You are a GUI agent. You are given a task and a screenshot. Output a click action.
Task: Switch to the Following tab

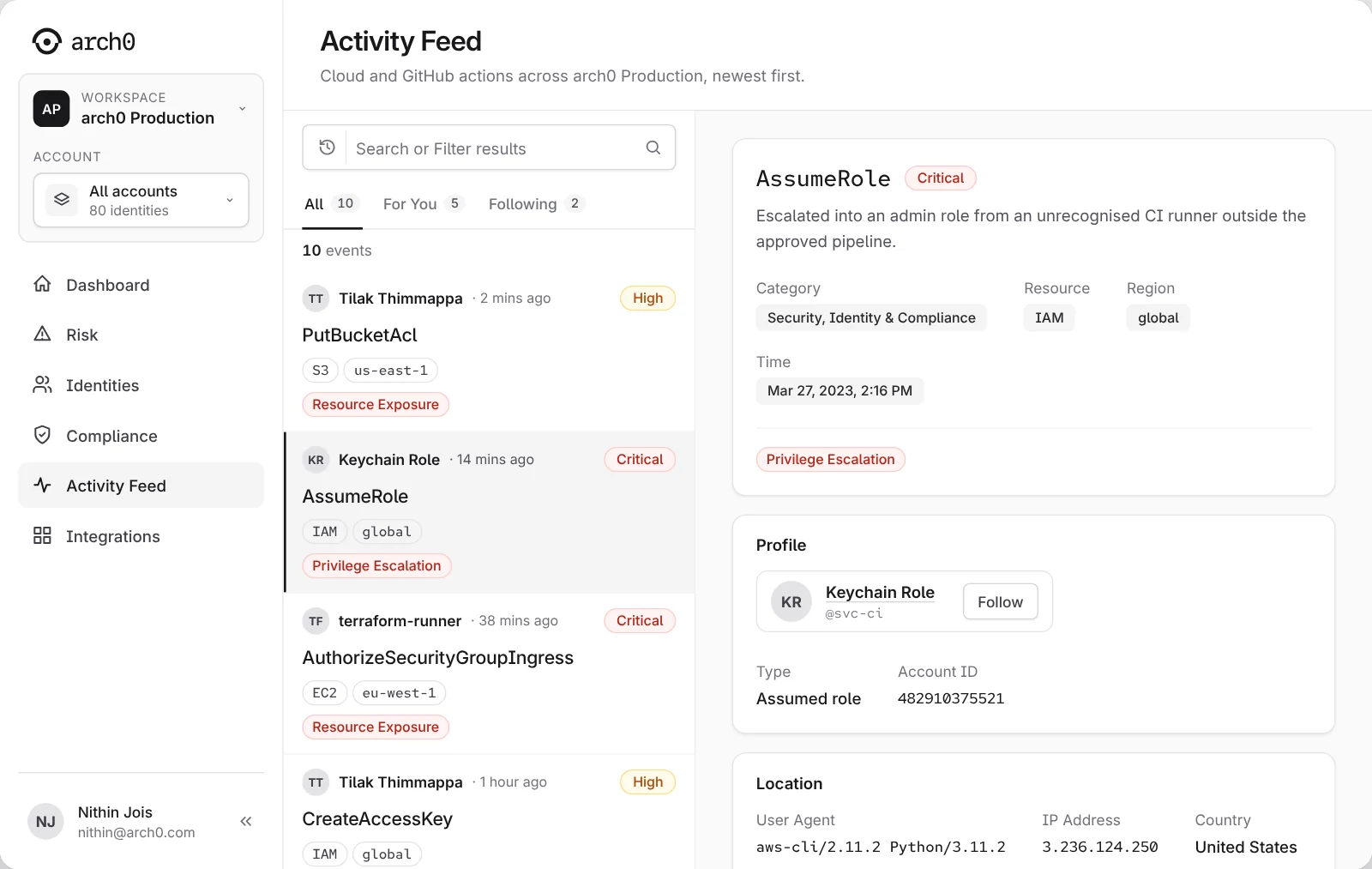tap(536, 204)
